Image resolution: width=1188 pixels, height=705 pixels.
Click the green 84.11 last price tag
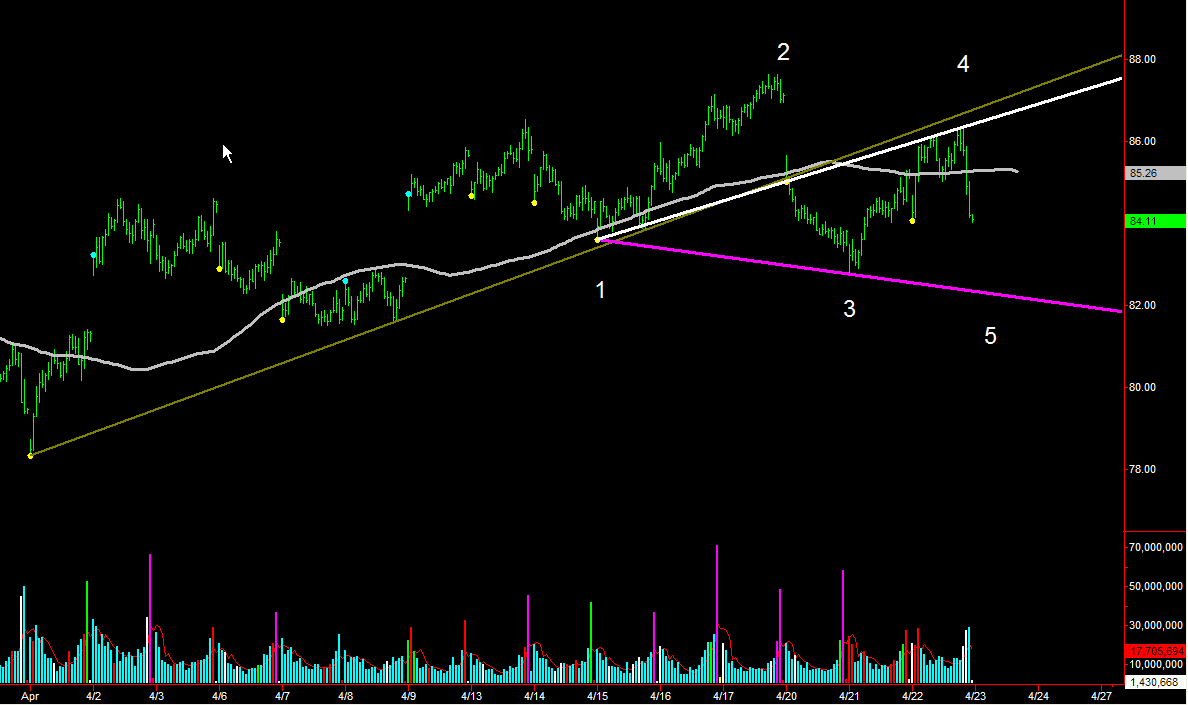(1155, 221)
